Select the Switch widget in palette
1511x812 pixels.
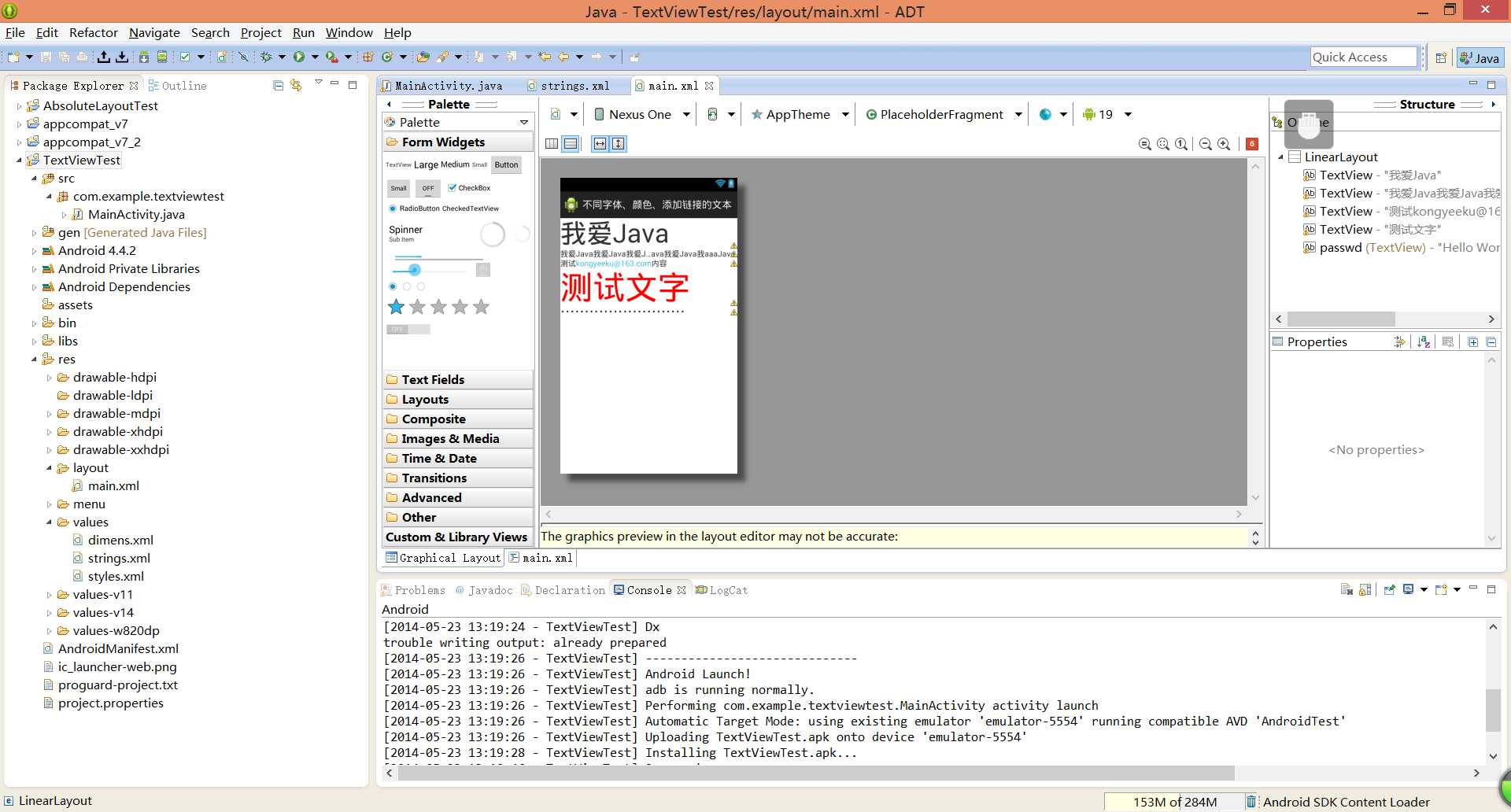click(x=408, y=329)
